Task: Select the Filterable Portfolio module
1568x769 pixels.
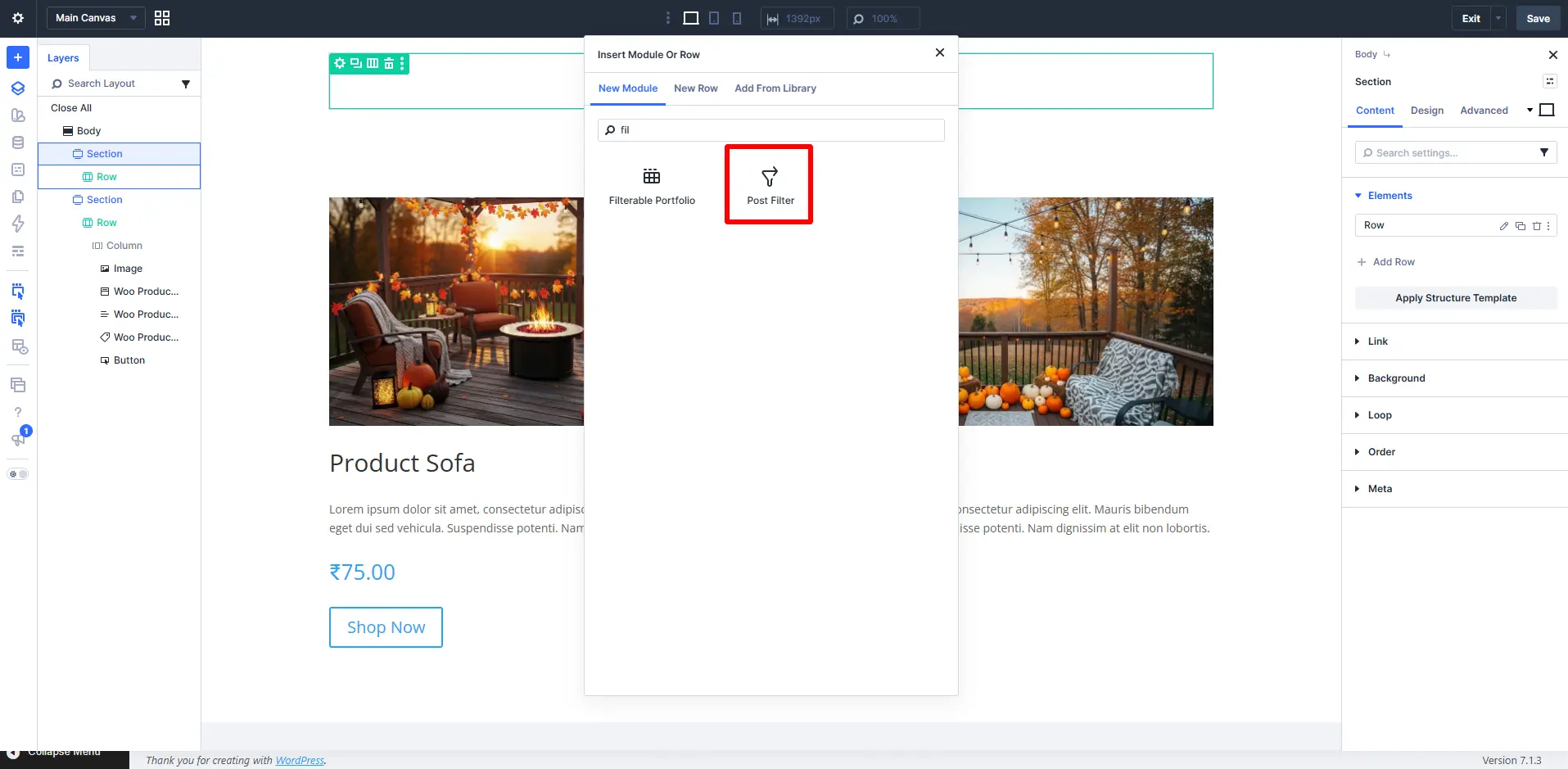Action: tap(652, 185)
